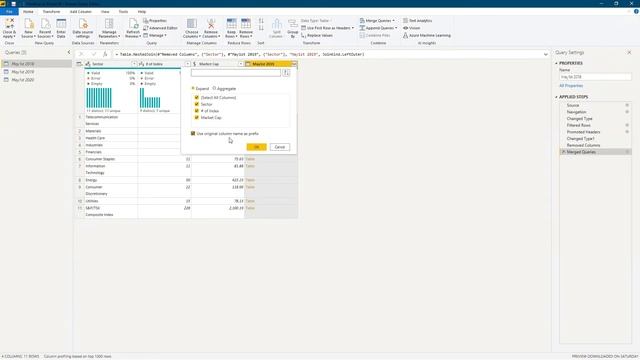Click the column search input field
This screenshot has height=360, width=640.
click(236, 73)
